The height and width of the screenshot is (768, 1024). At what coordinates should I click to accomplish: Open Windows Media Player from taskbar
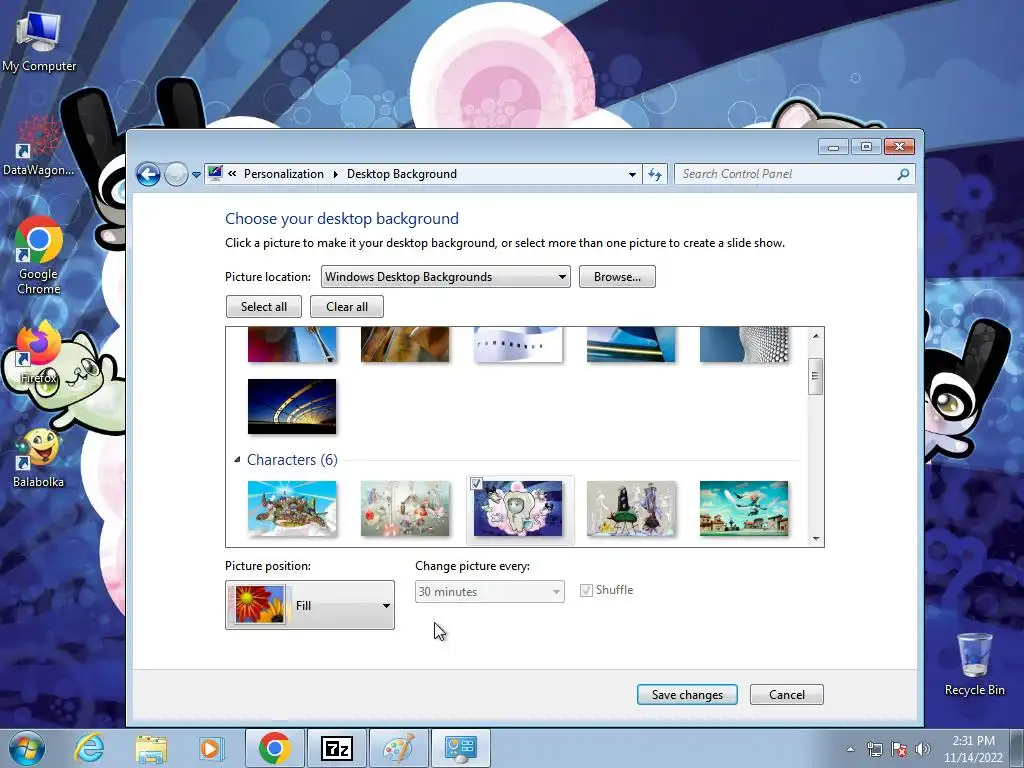point(210,748)
